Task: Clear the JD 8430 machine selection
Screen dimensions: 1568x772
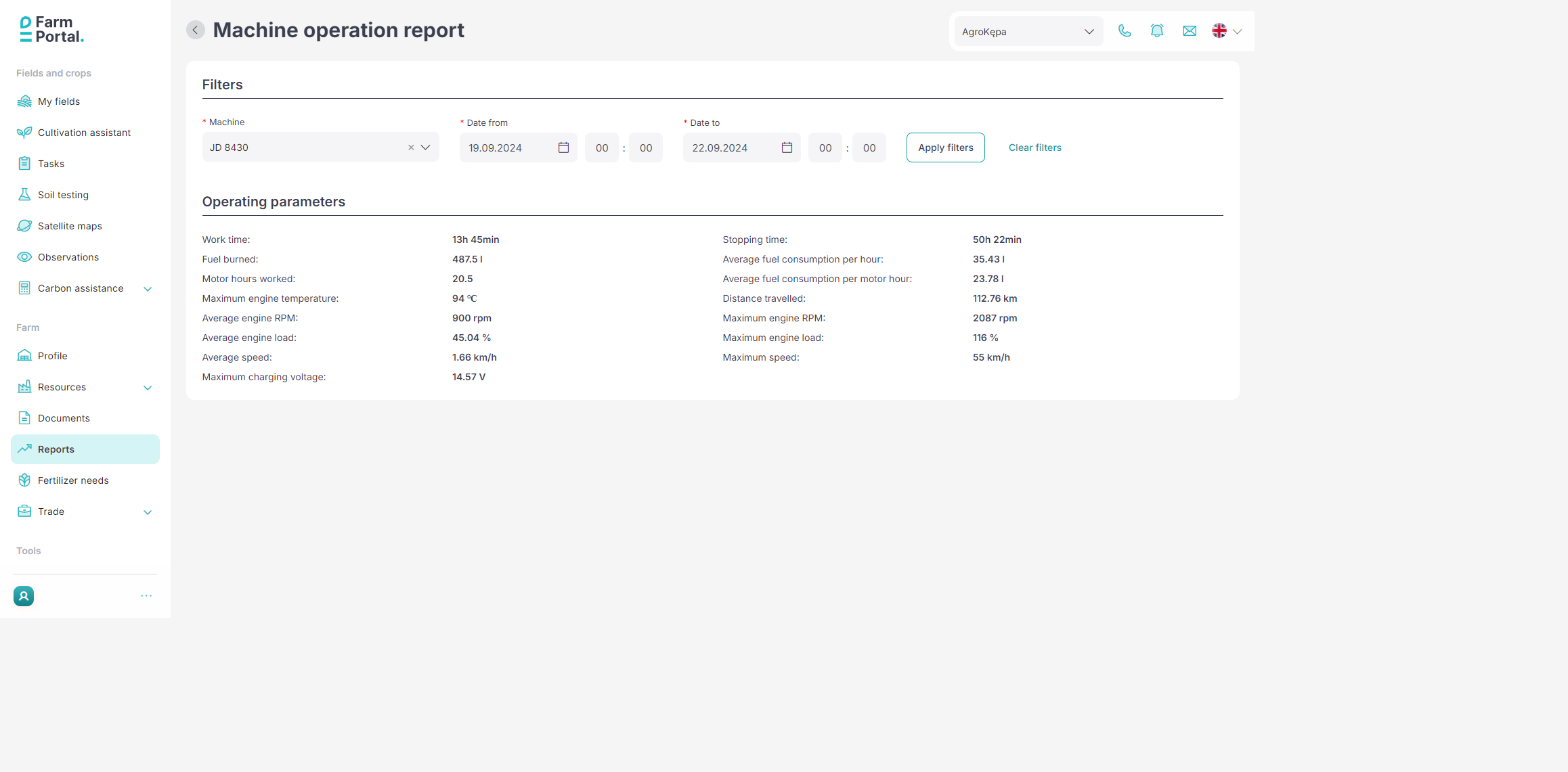Action: tap(411, 147)
